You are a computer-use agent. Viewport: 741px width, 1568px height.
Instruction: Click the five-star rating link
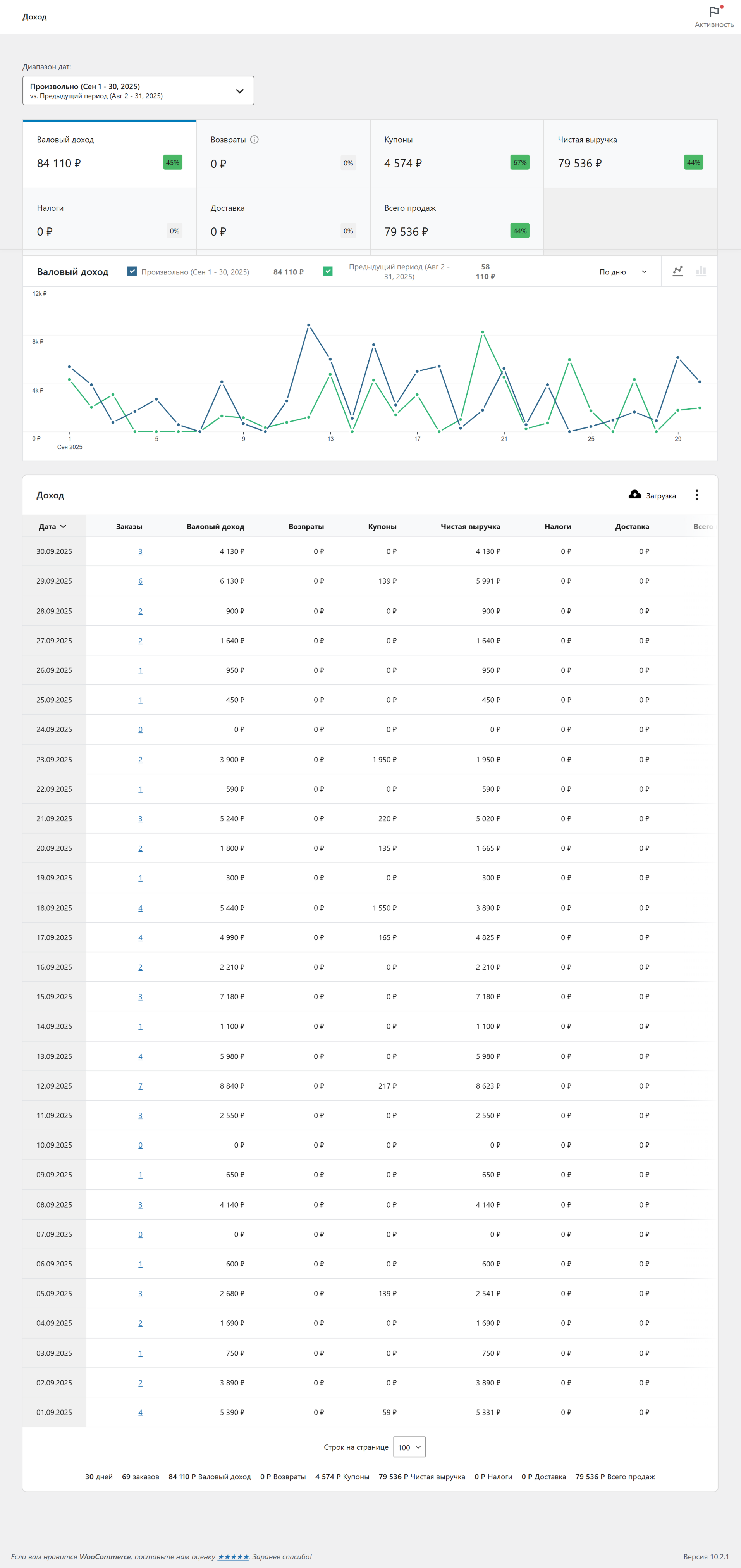[233, 1556]
